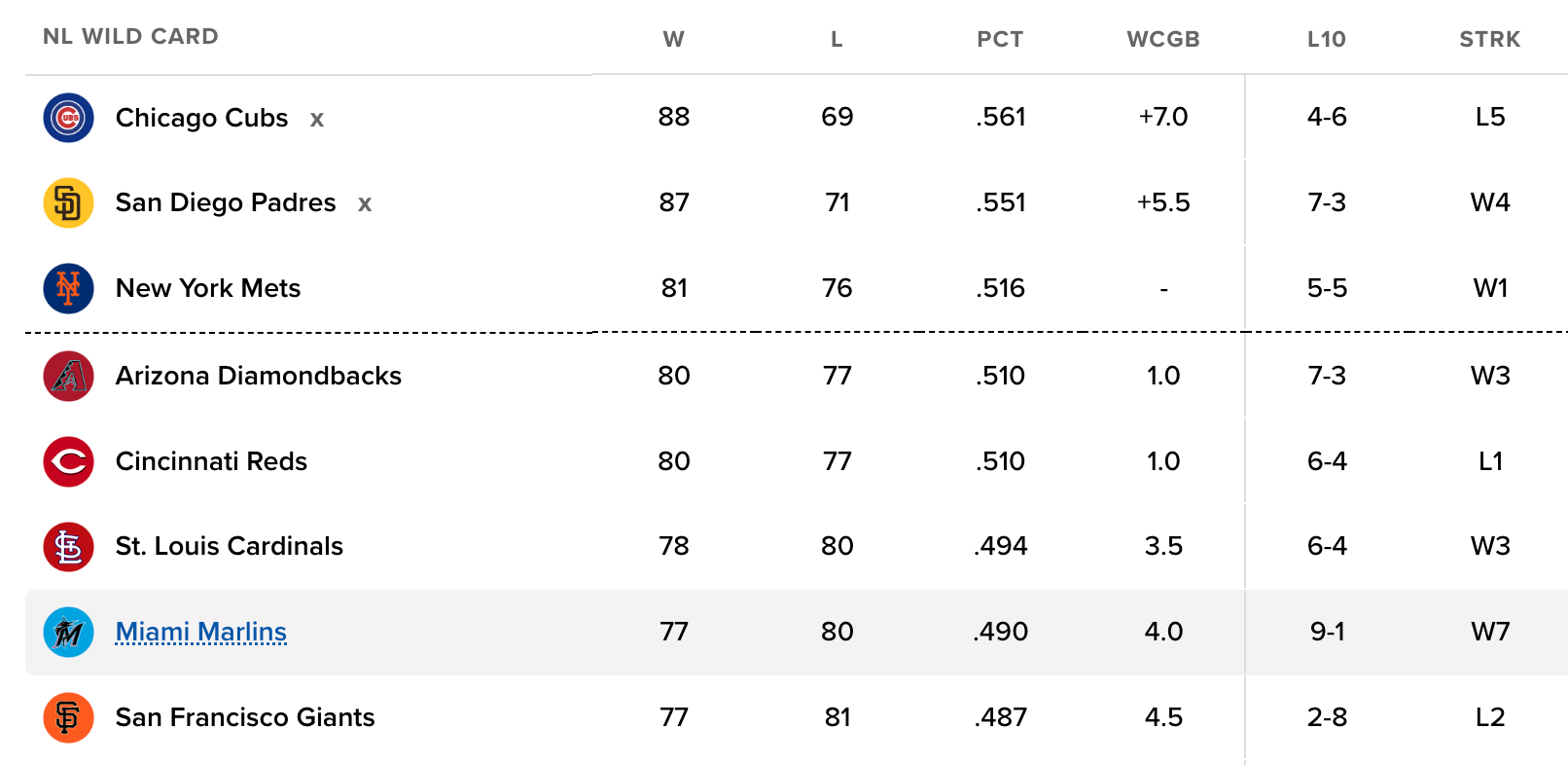Click the PCT column header
This screenshot has width=1568, height=765.
pyautogui.click(x=1000, y=39)
